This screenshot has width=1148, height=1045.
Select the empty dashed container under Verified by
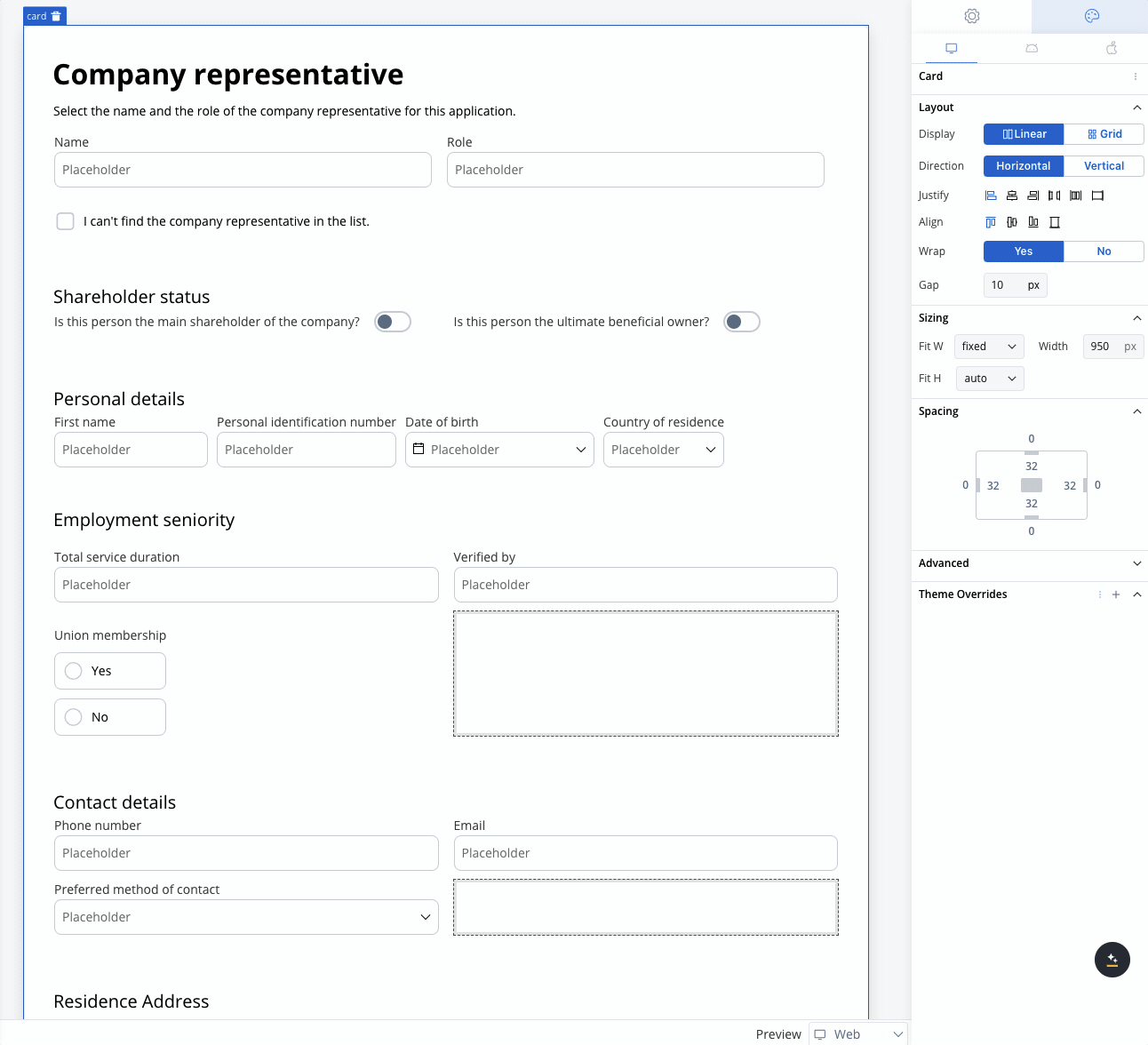click(x=646, y=674)
